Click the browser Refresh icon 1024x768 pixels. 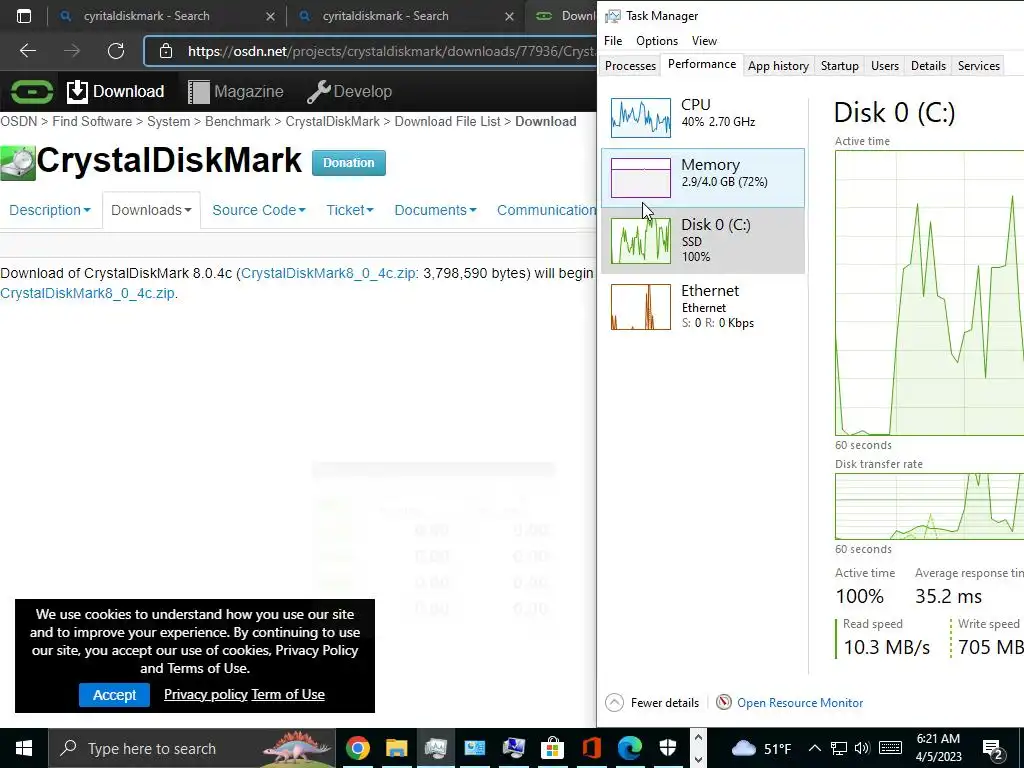point(116,51)
